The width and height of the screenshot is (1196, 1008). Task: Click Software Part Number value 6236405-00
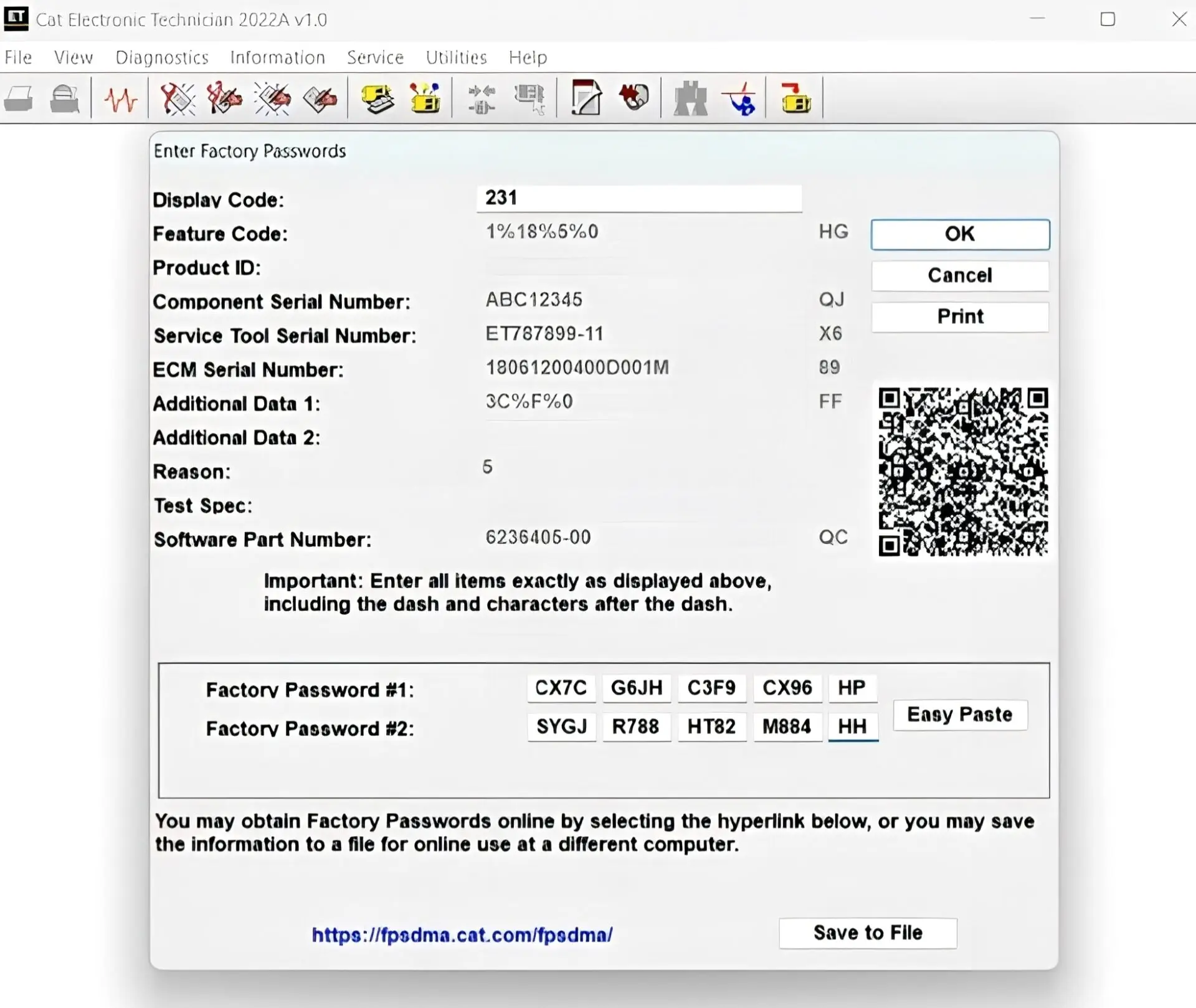tap(538, 537)
